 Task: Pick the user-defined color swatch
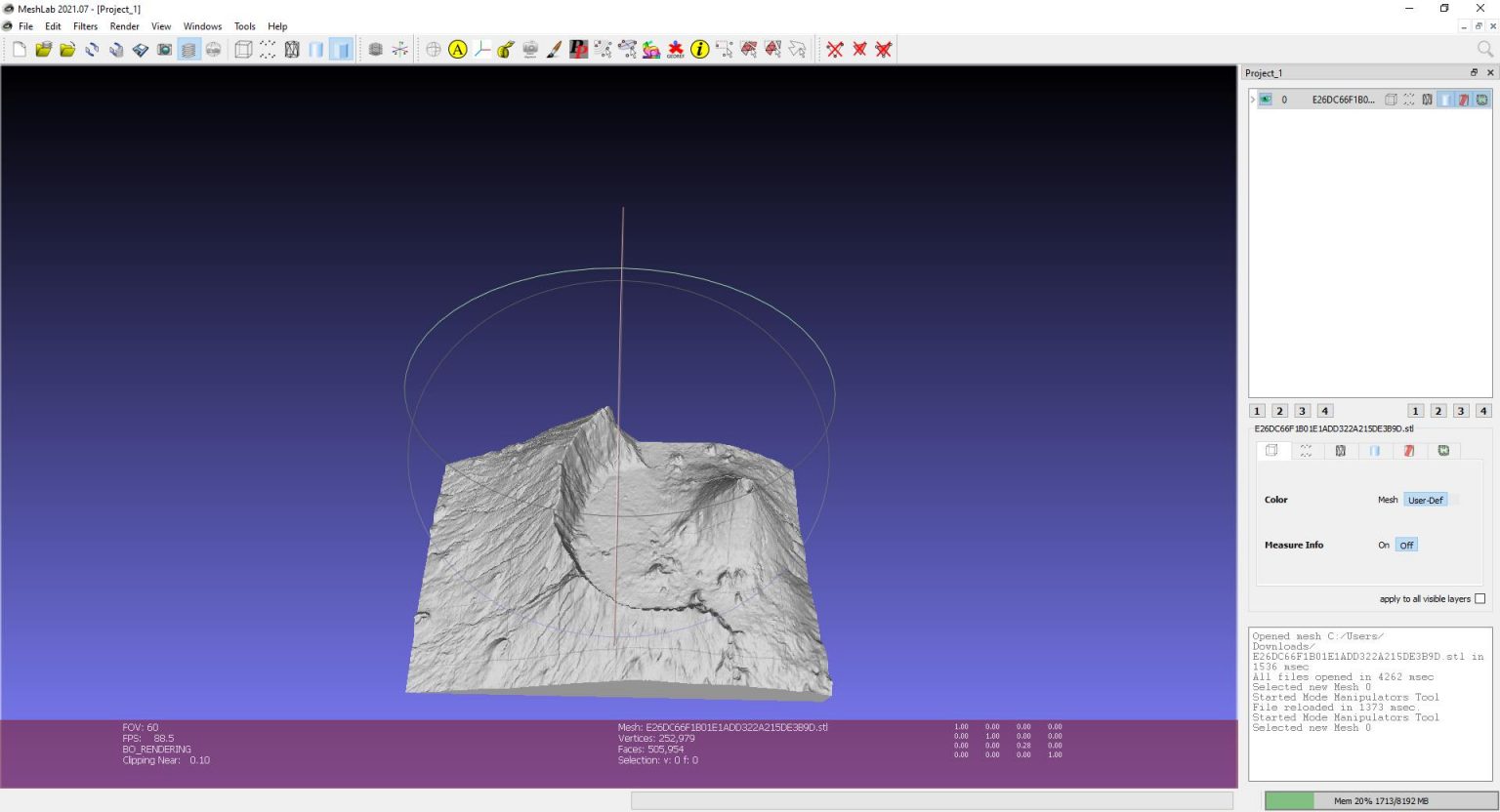coord(1453,500)
